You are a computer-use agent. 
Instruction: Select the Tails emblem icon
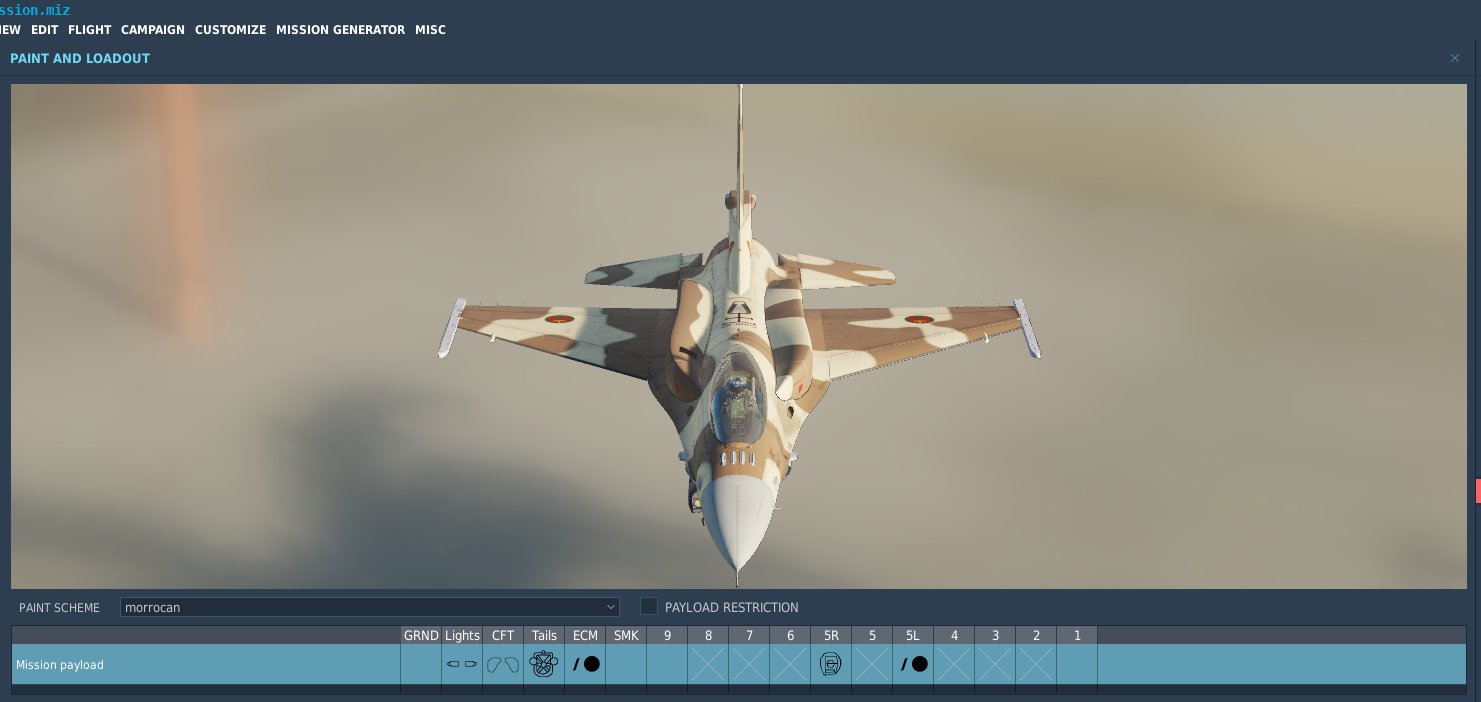click(543, 664)
